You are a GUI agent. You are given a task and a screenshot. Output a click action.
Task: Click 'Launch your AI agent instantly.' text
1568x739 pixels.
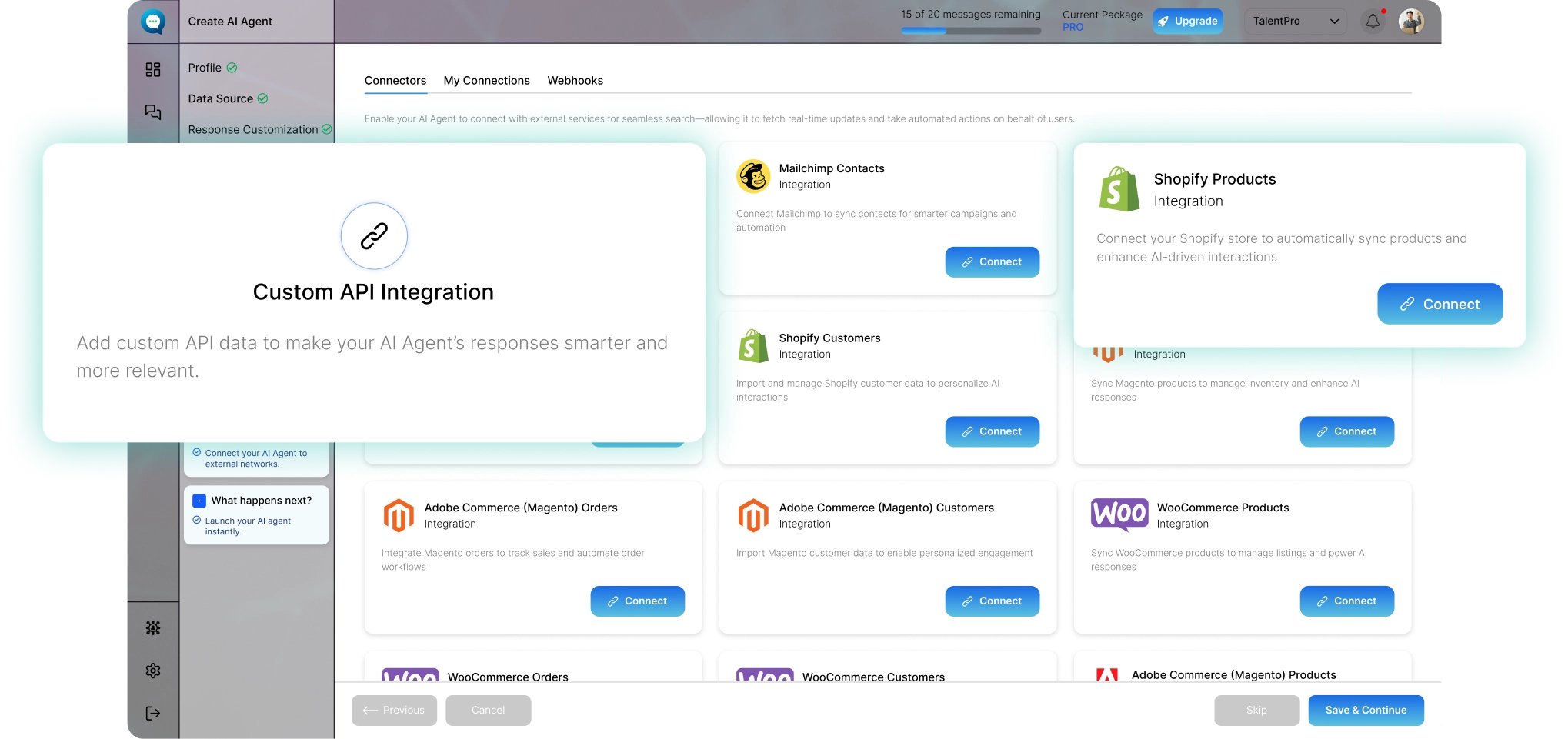click(x=248, y=526)
